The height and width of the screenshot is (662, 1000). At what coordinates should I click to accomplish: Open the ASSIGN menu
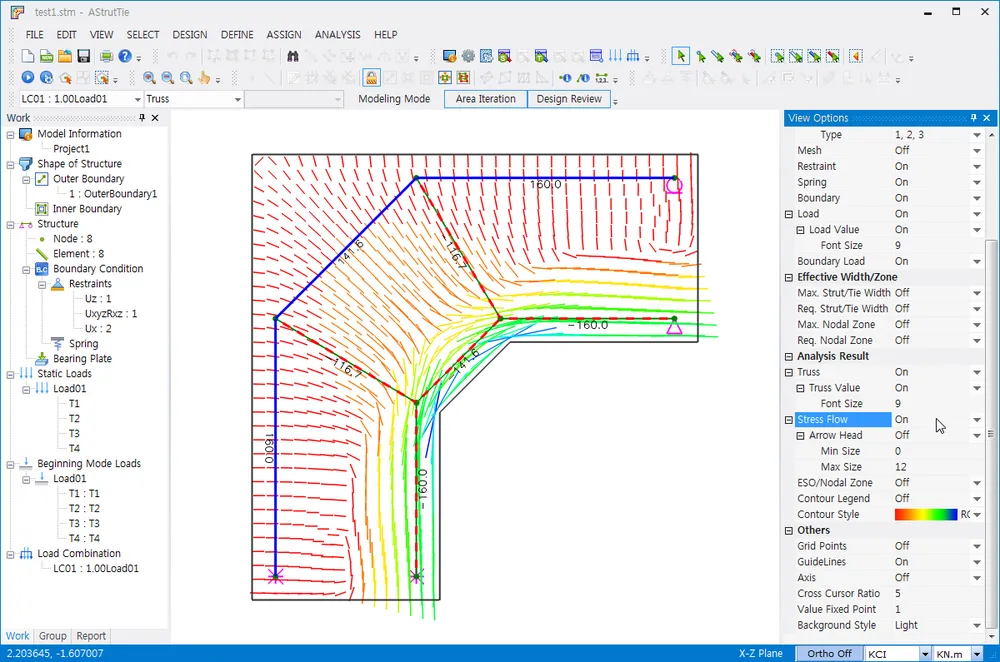coord(284,34)
